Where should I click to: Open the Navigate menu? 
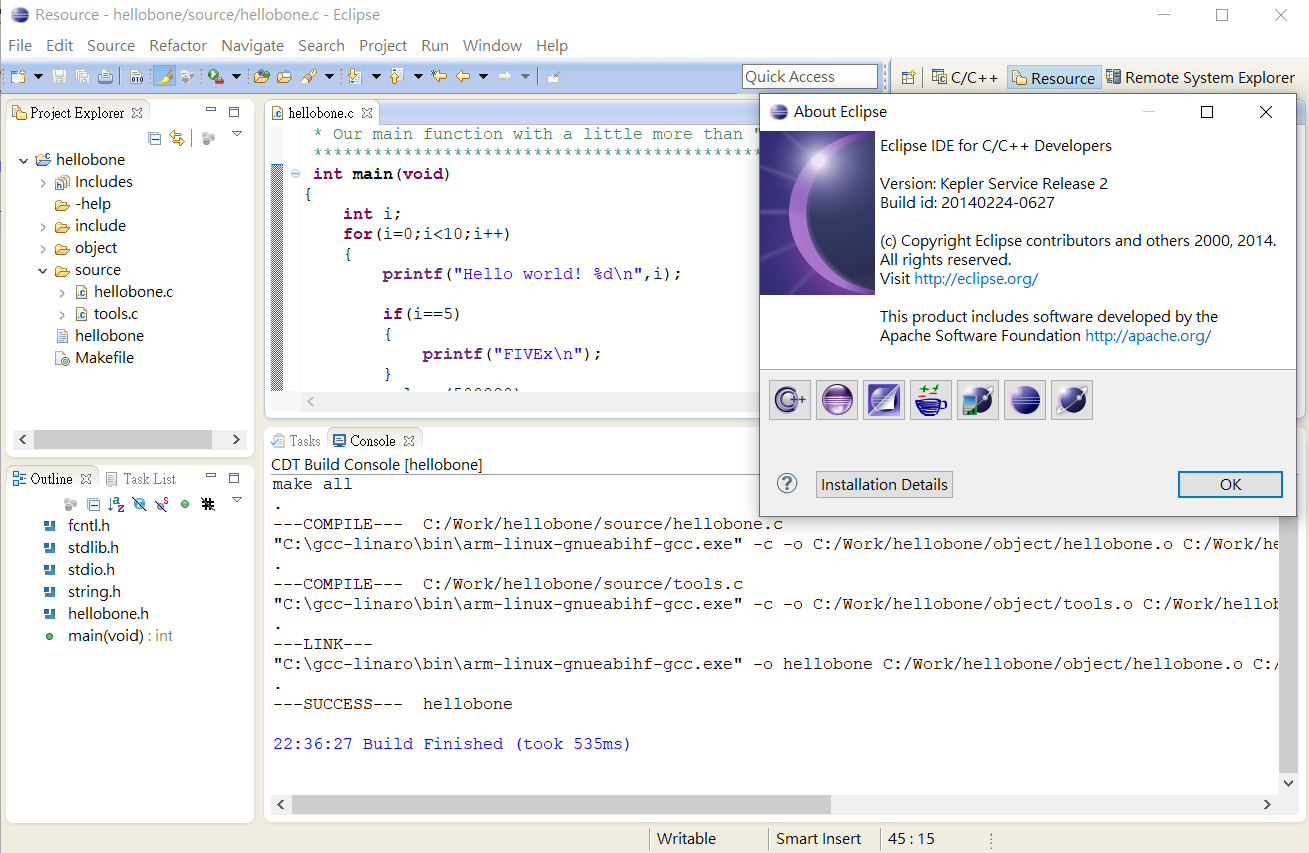click(252, 45)
